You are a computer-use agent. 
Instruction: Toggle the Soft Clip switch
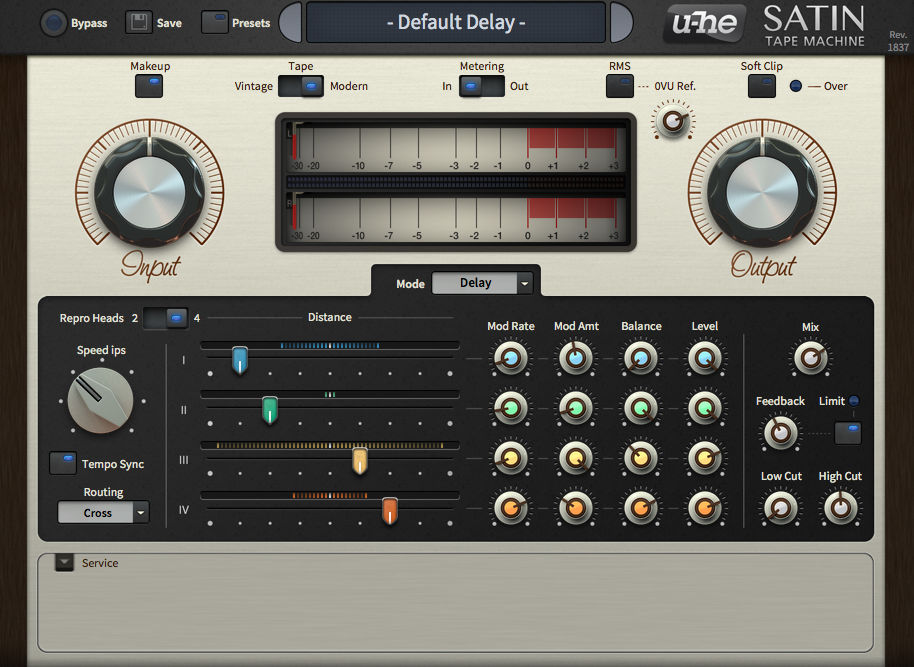pyautogui.click(x=762, y=86)
